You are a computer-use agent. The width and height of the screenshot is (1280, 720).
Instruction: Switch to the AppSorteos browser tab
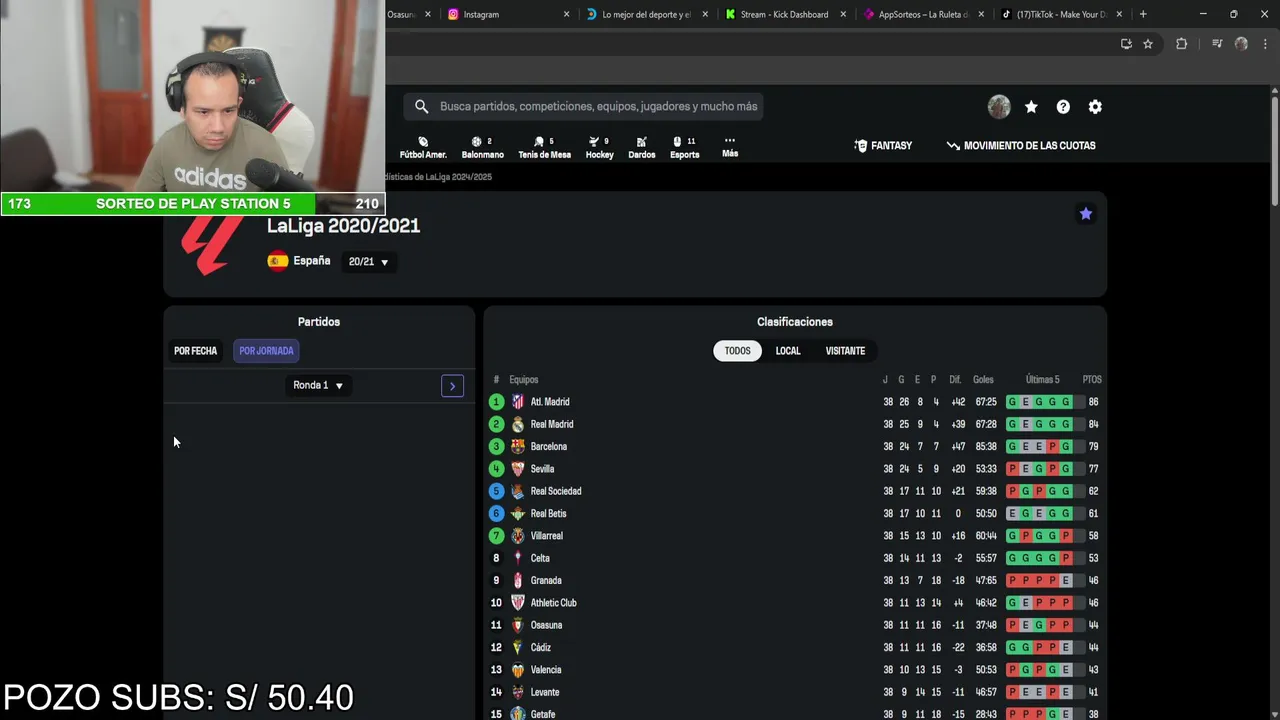tap(924, 14)
